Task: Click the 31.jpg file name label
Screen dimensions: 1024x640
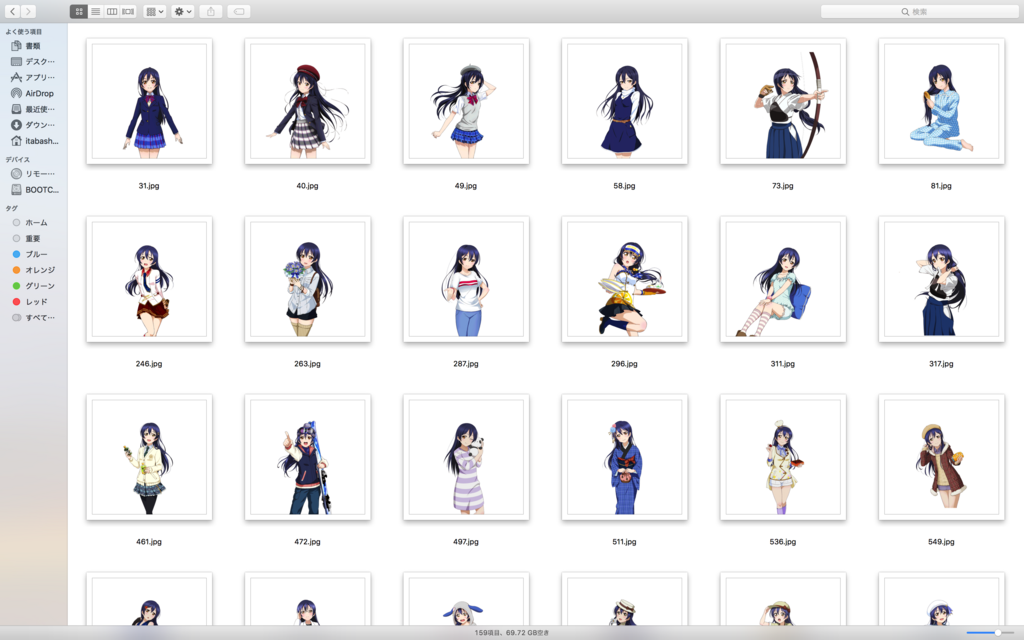Action: [x=149, y=186]
